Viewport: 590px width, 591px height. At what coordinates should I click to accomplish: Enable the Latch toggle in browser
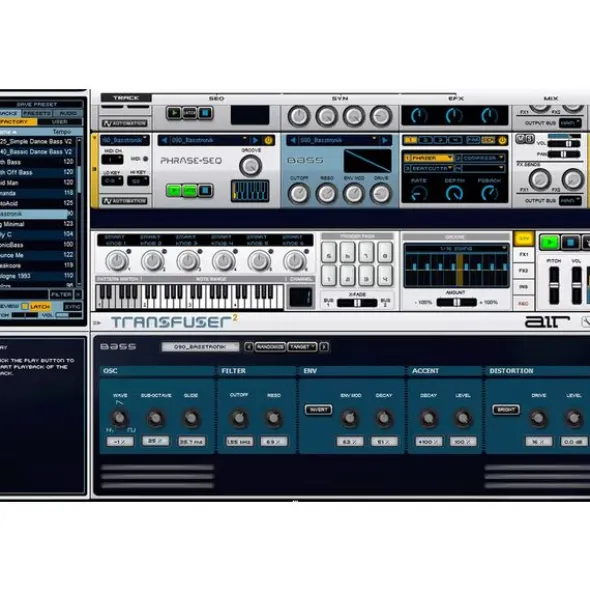coord(40,306)
